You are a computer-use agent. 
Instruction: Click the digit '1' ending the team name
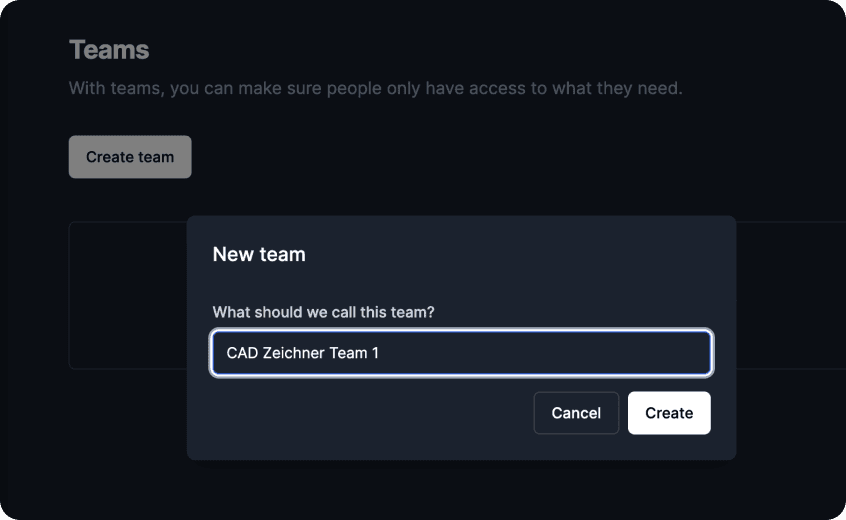(x=376, y=353)
